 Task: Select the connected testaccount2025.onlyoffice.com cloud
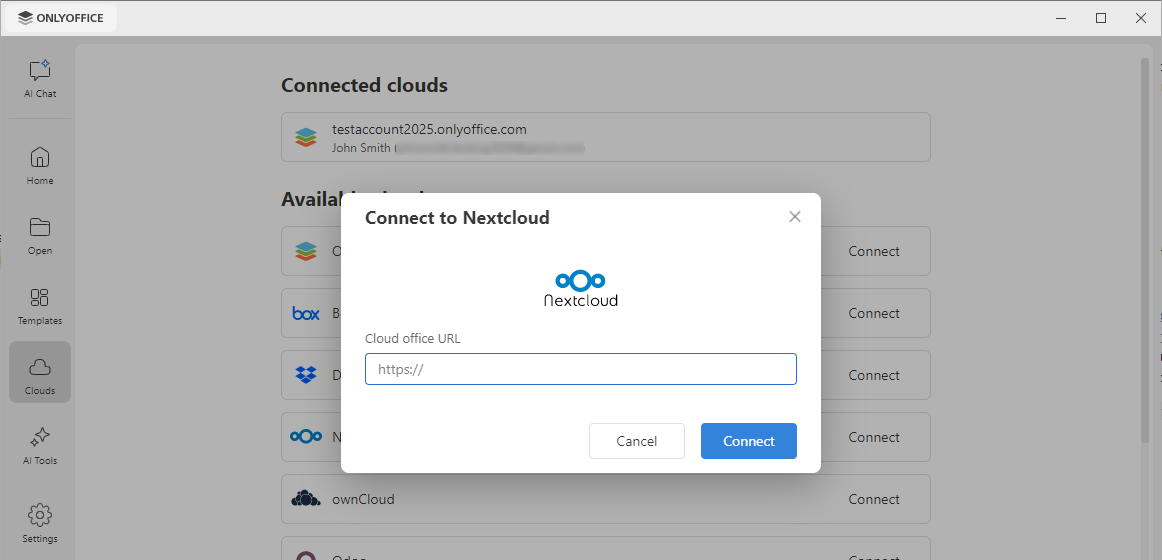point(605,137)
